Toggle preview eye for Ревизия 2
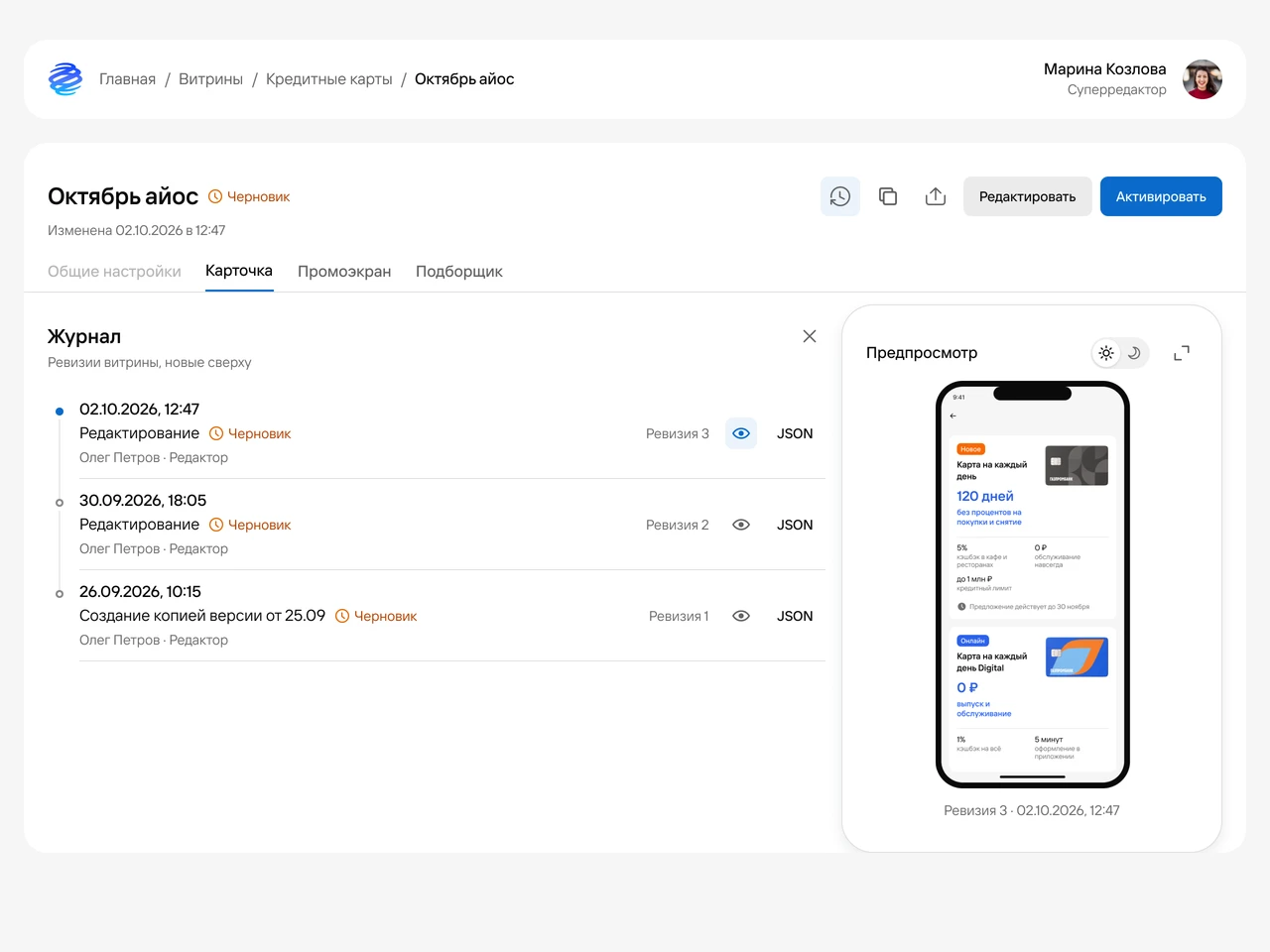Image resolution: width=1270 pixels, height=952 pixels. [x=741, y=525]
